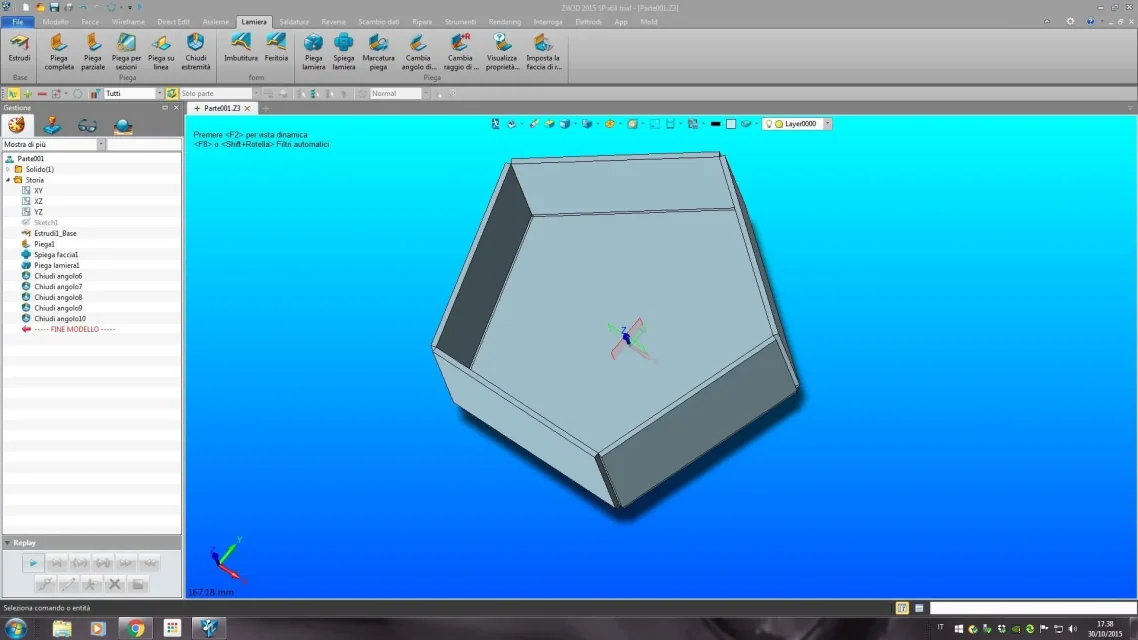Expand the Solido(1) tree node
Viewport: 1138px width, 640px height.
tap(9, 169)
